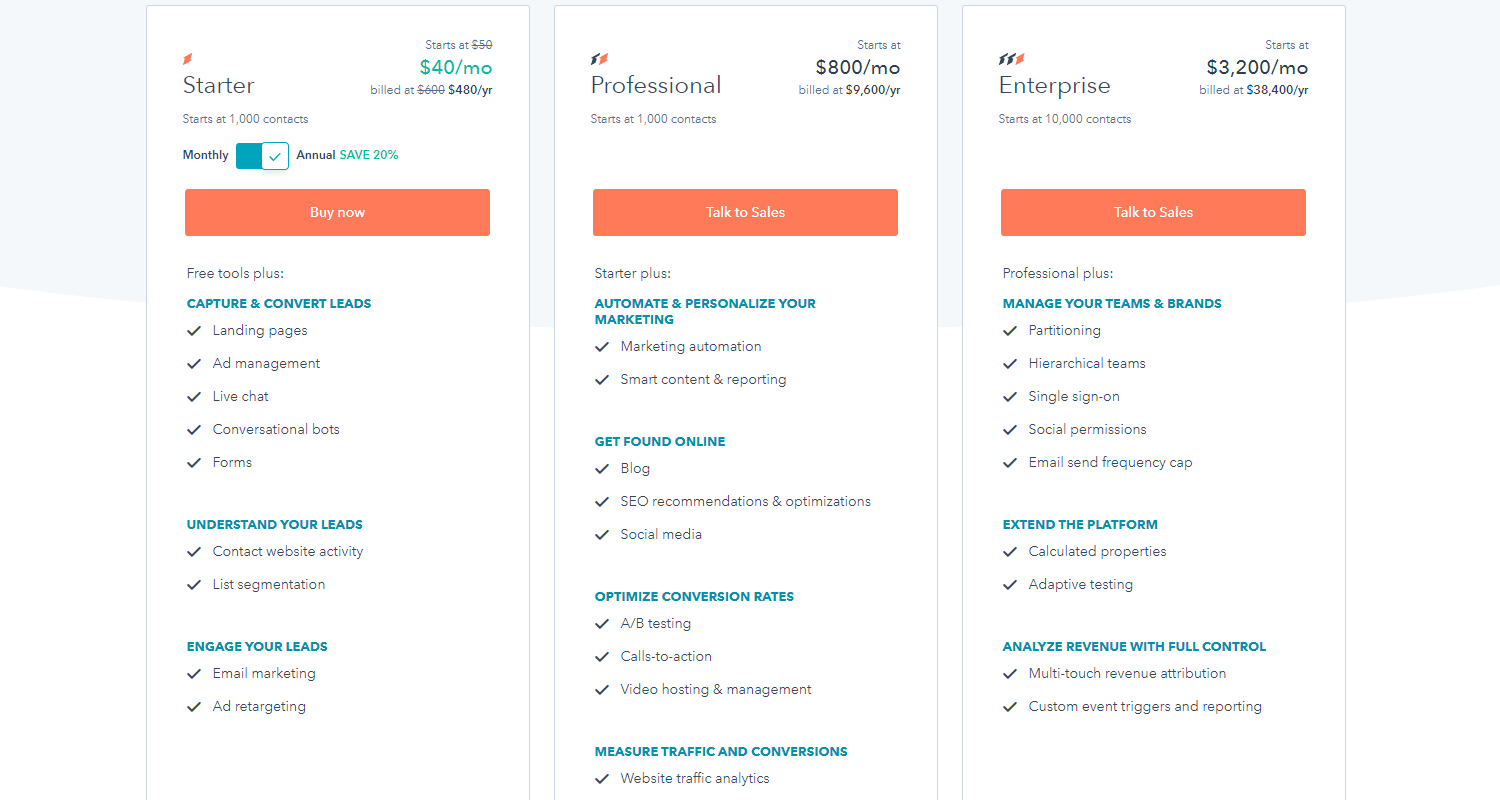Click the Starter plan sprocket icon
1500x800 pixels.
tap(188, 60)
